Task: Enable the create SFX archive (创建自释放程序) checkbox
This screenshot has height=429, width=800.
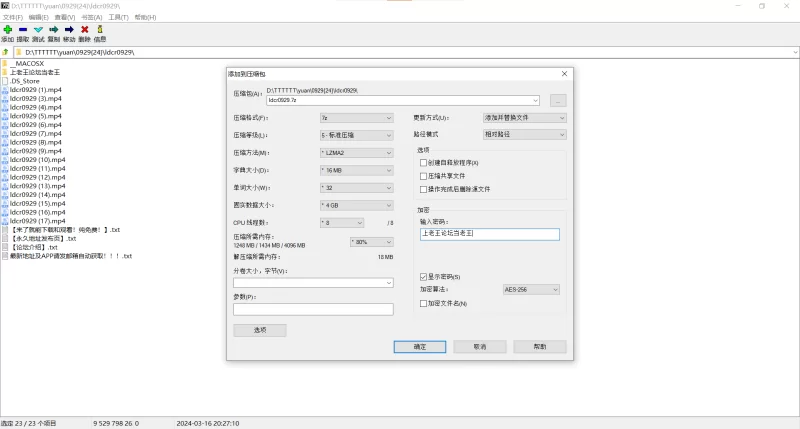Action: 424,162
